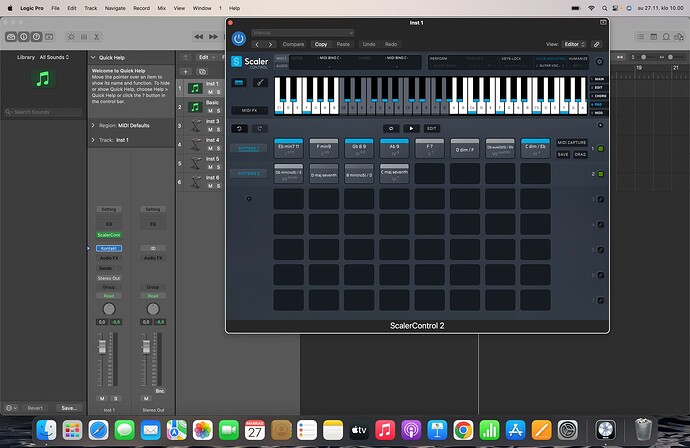Open Library icon in Logic control bar
The image size is (690, 448).
click(11, 37)
